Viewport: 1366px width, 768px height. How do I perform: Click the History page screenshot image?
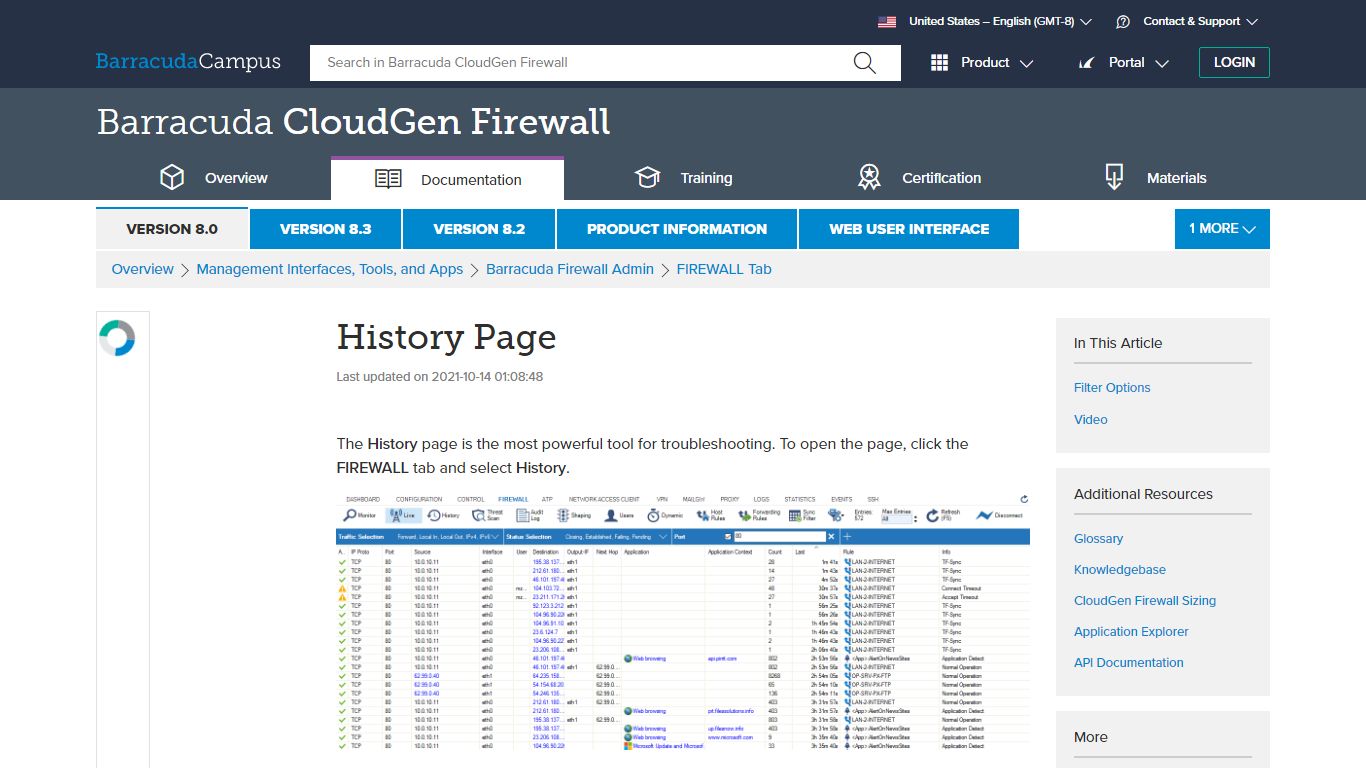pyautogui.click(x=683, y=621)
